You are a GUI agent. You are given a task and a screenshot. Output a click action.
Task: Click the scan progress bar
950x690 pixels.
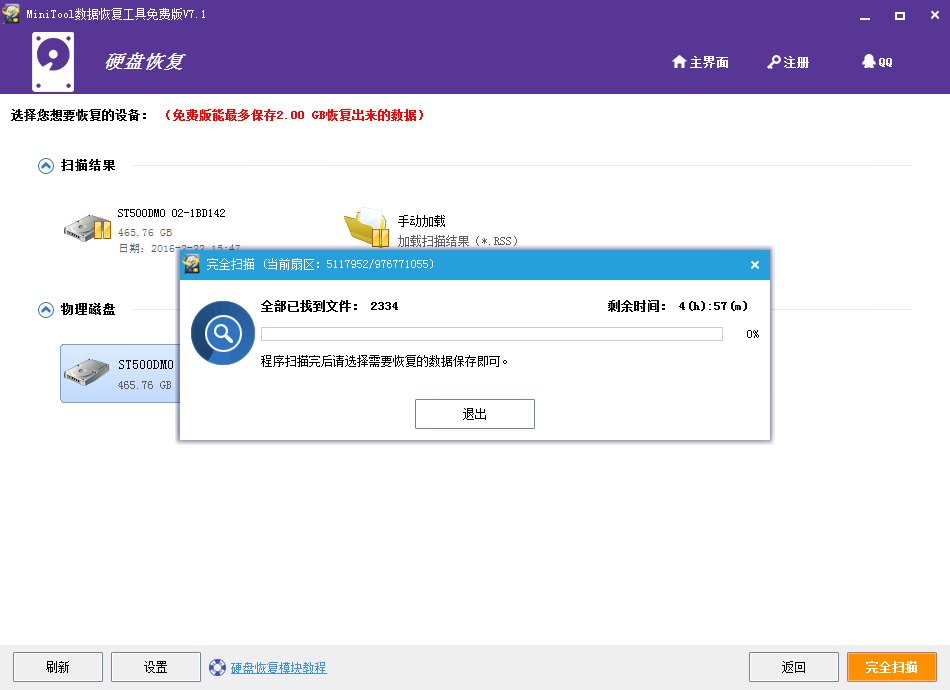491,334
